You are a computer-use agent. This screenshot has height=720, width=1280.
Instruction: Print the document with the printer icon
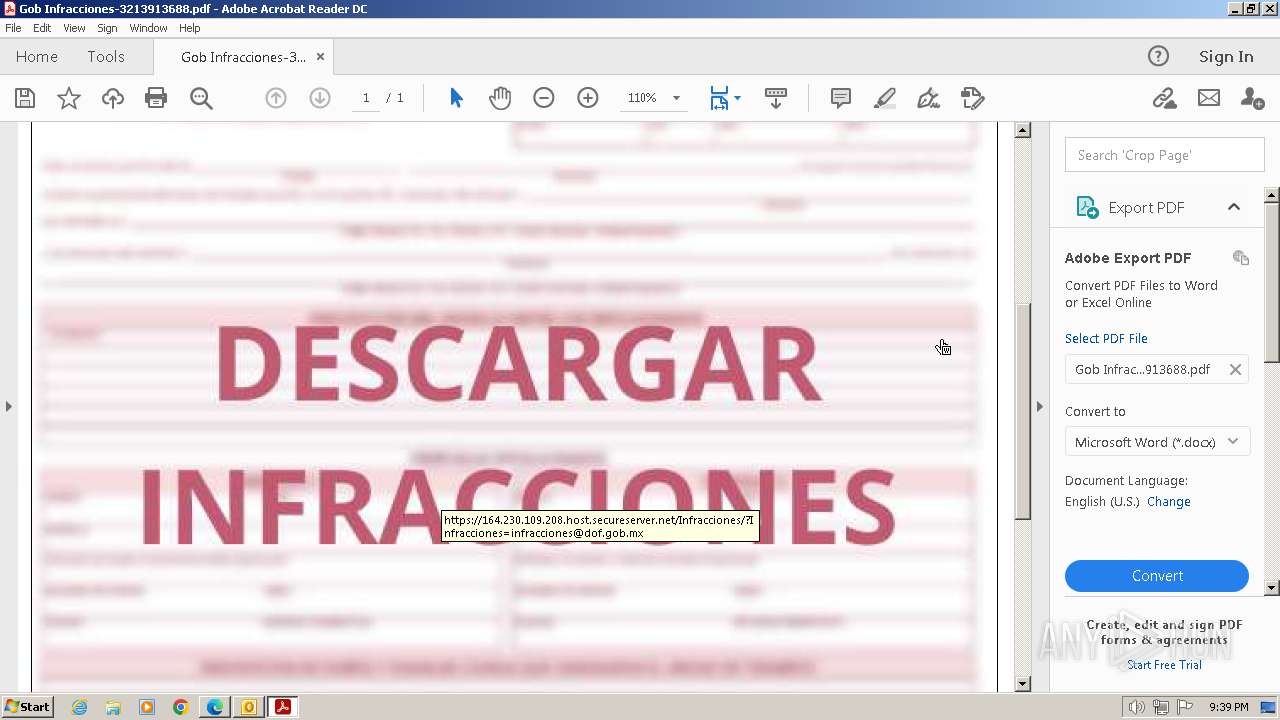(156, 98)
